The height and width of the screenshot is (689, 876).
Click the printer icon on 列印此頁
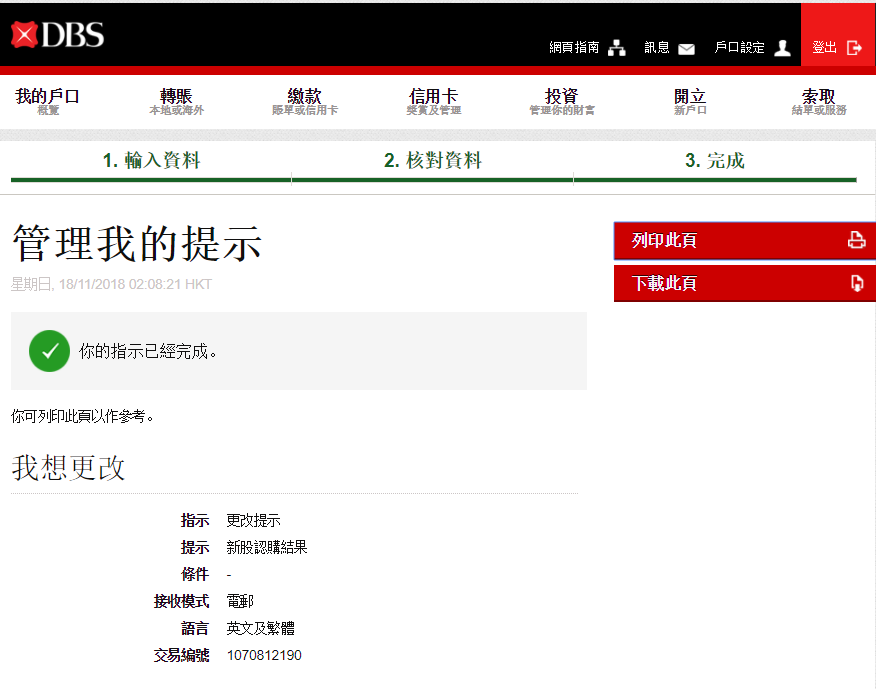tap(856, 240)
